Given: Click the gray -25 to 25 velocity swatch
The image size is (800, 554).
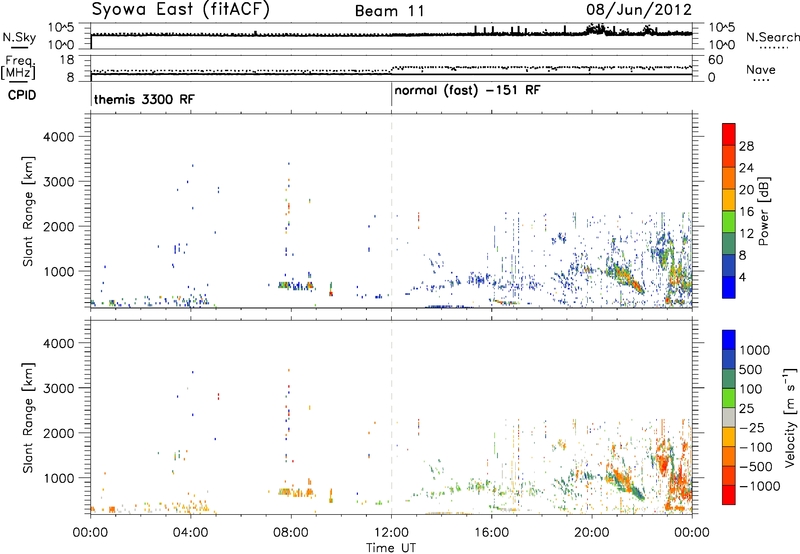Looking at the screenshot, I should [729, 417].
